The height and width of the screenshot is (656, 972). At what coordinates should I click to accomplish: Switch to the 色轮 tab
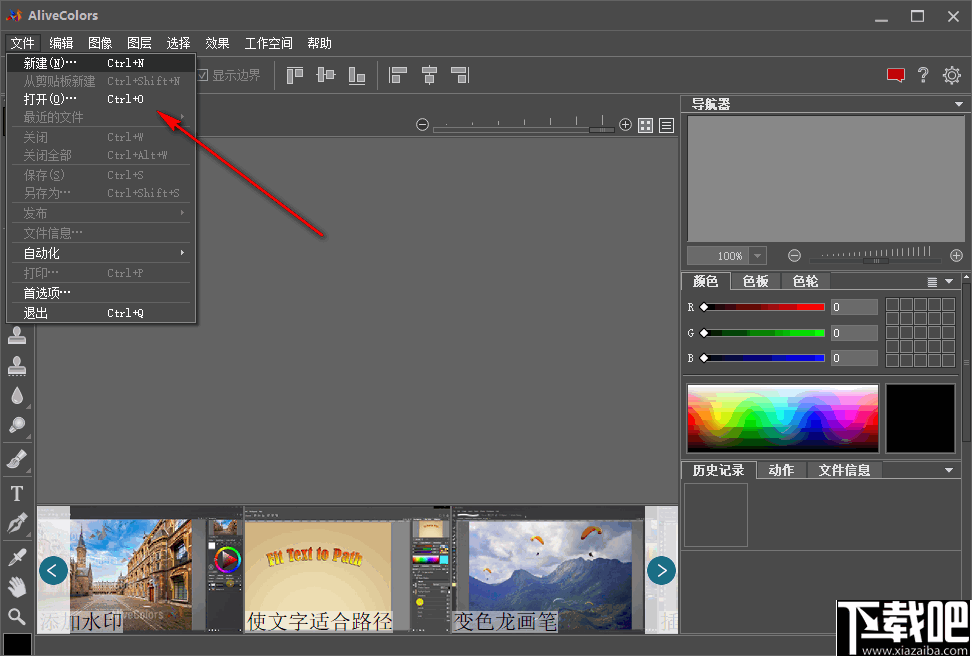[806, 281]
